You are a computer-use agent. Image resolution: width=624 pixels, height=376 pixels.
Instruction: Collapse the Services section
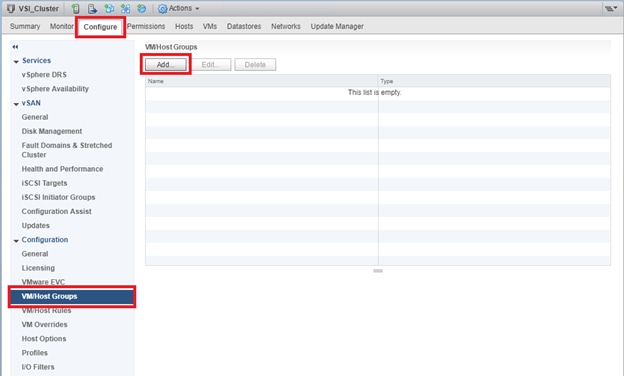coord(16,62)
